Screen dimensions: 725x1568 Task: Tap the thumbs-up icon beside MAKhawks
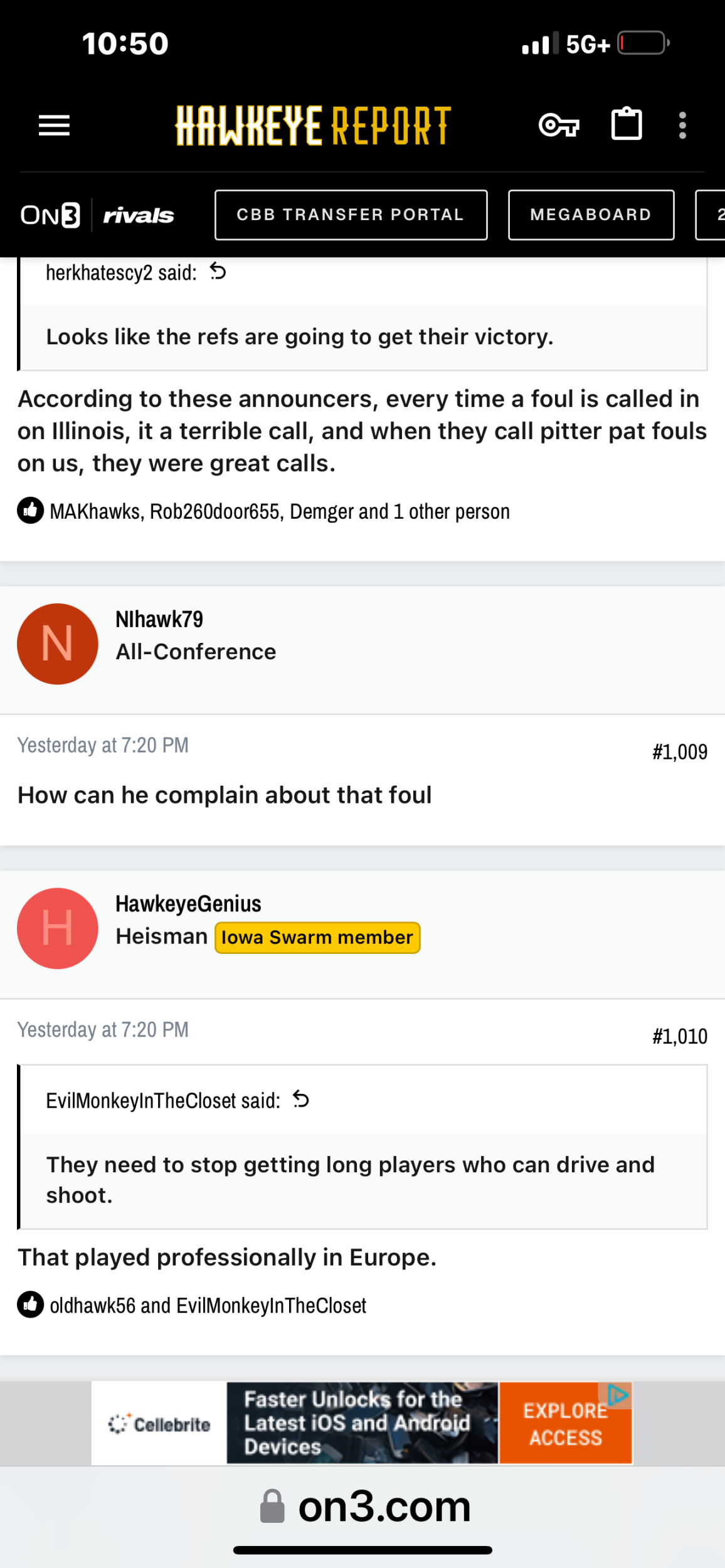(30, 511)
